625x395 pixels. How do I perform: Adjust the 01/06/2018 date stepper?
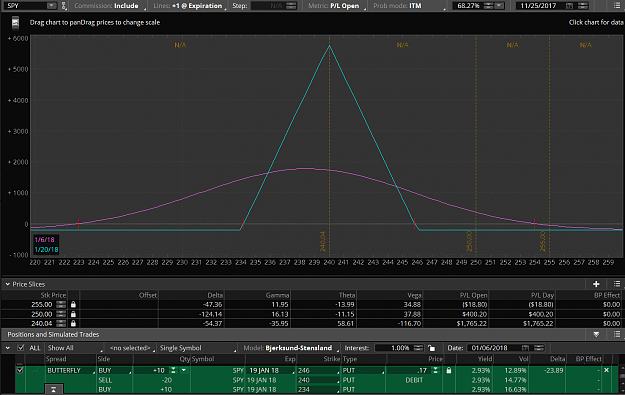click(x=539, y=348)
